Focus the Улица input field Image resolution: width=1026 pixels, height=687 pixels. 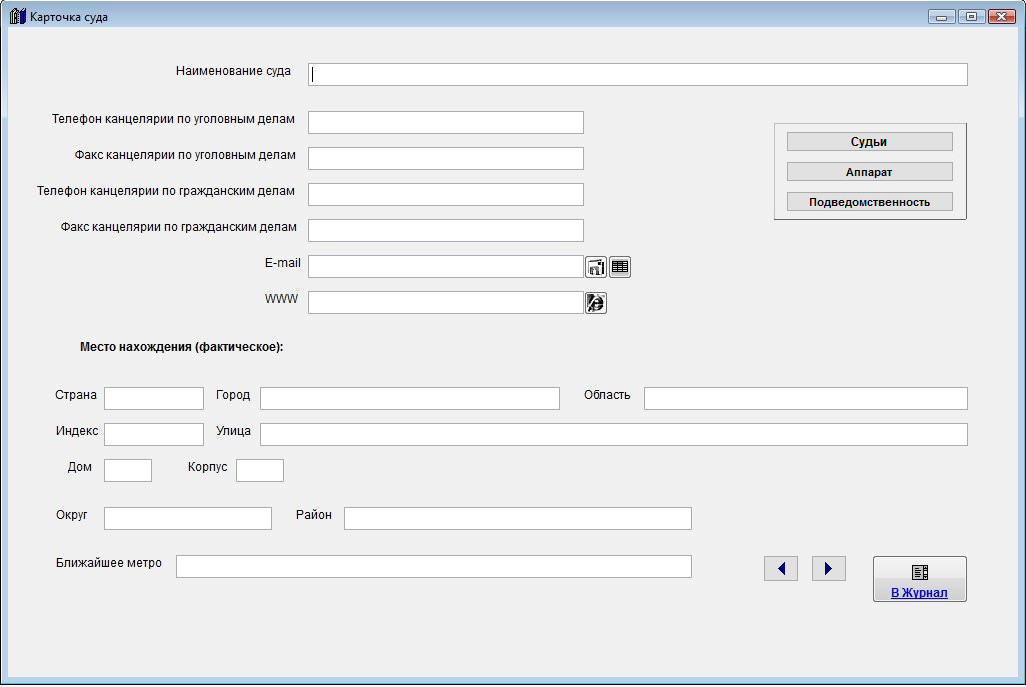pos(614,434)
